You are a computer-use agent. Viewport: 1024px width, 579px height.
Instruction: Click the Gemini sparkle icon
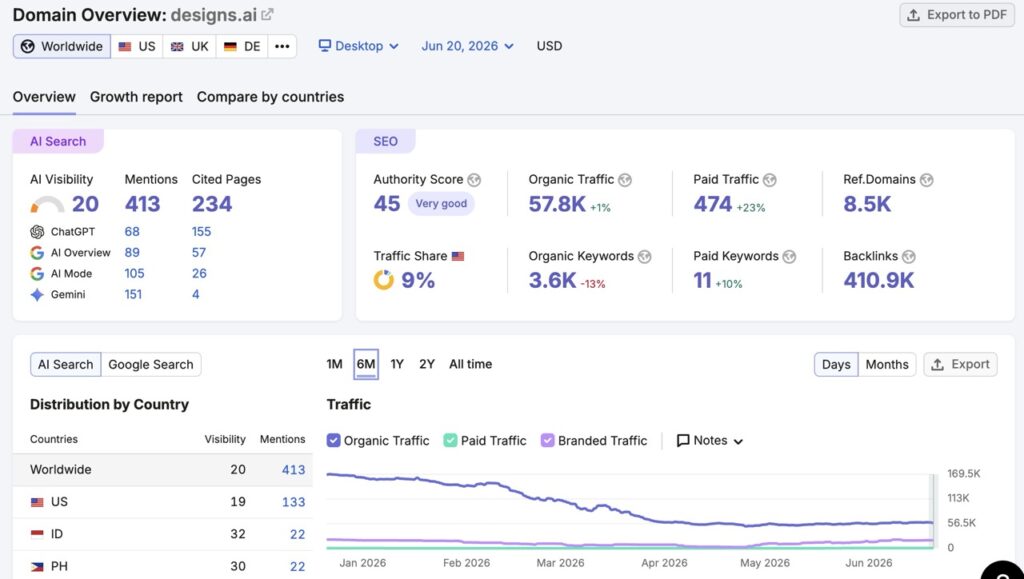(37, 294)
